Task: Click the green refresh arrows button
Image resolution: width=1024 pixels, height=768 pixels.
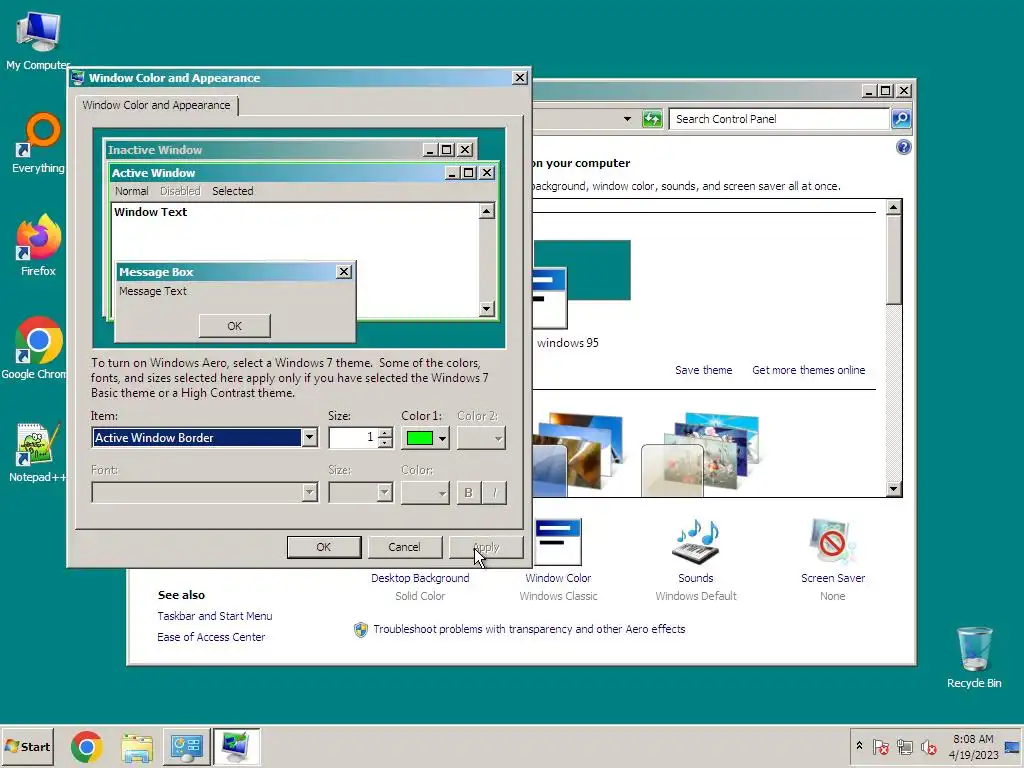Action: click(652, 119)
